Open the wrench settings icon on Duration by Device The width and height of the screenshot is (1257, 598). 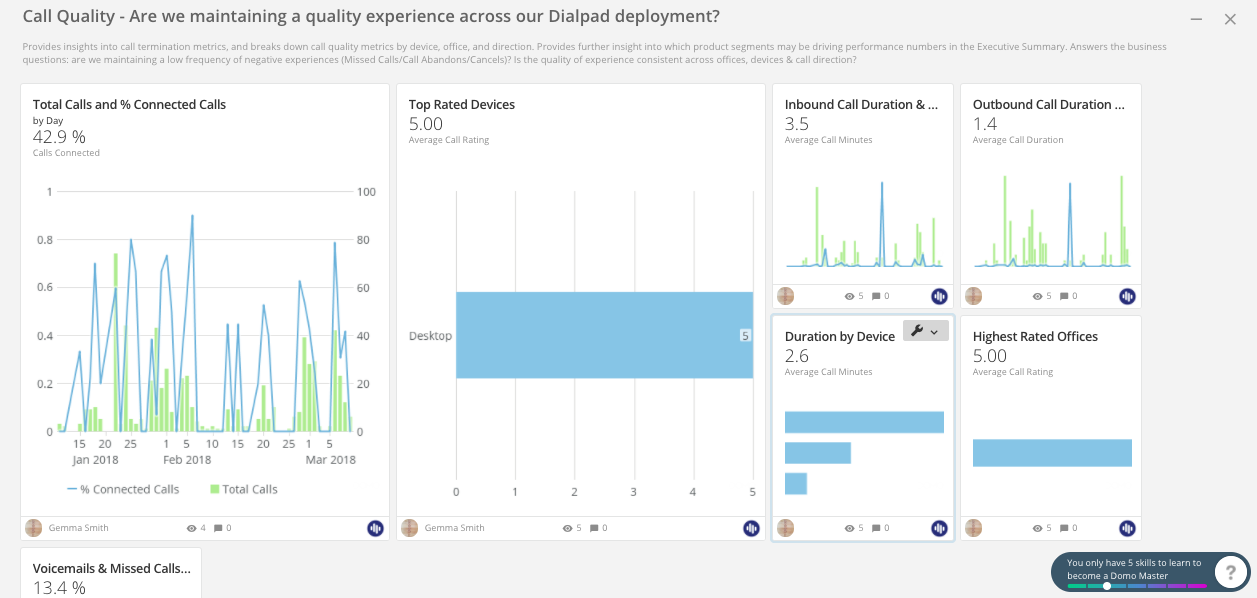(x=918, y=329)
